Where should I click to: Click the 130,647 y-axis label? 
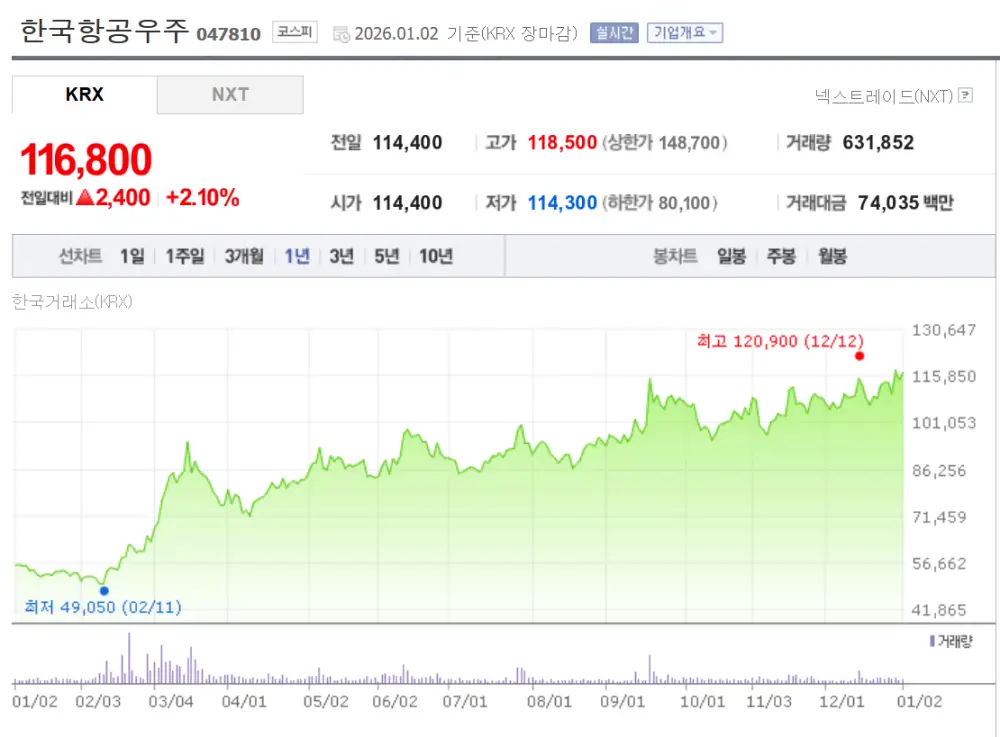click(x=944, y=330)
